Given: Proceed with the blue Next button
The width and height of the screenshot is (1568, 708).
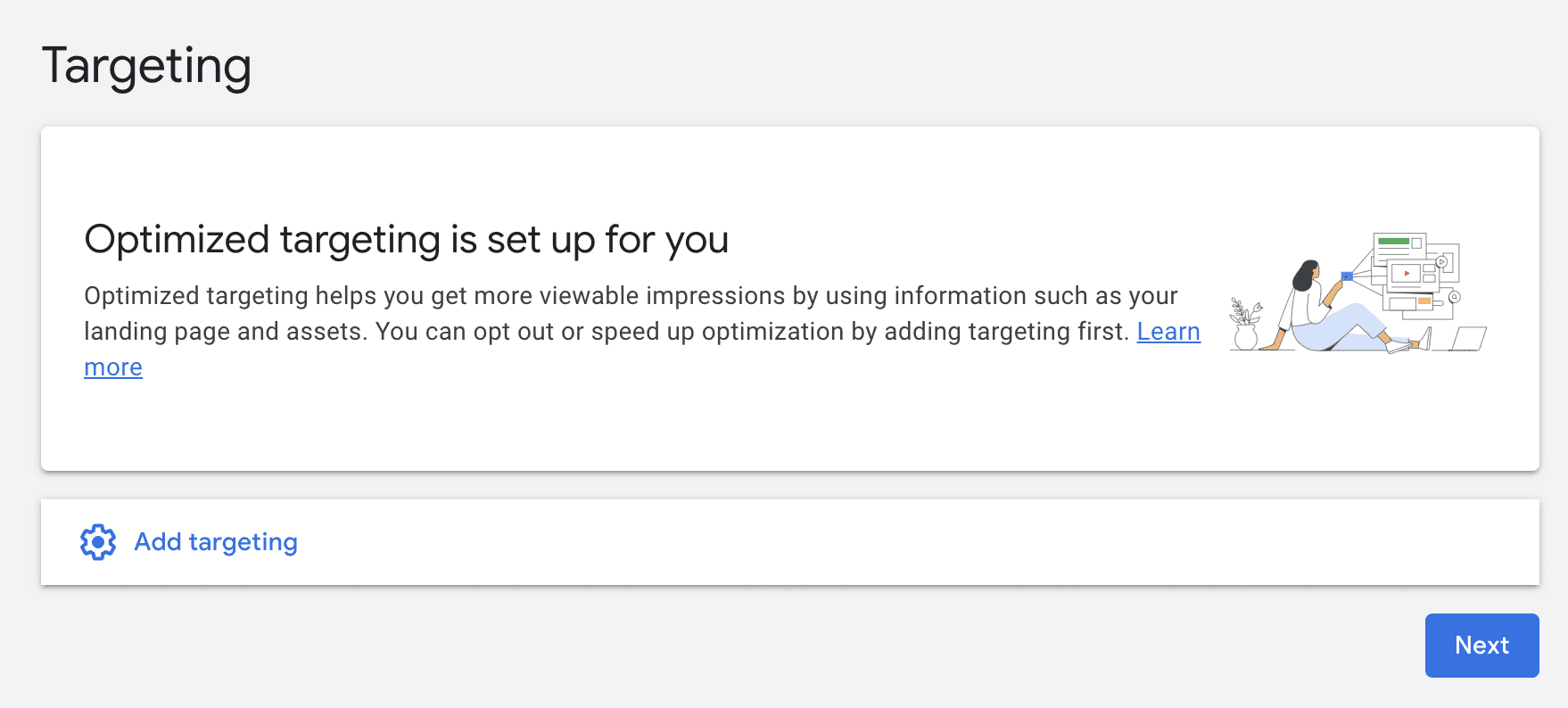Looking at the screenshot, I should 1481,646.
